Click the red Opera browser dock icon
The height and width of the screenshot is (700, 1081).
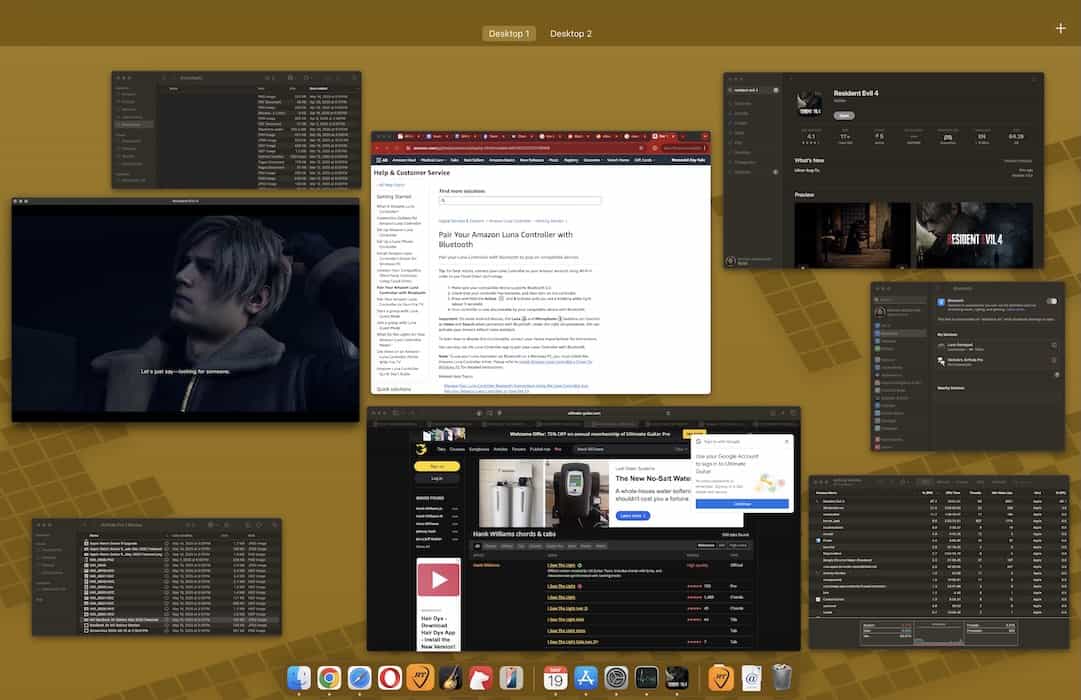(x=391, y=678)
